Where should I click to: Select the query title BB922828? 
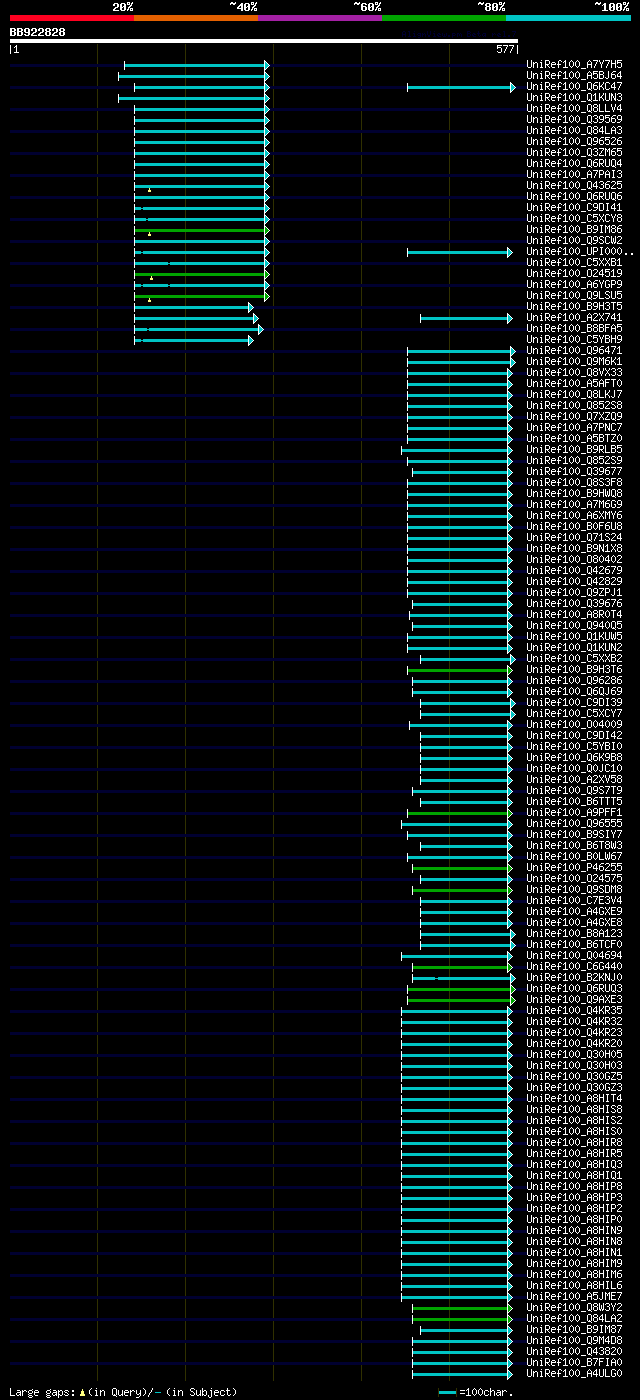click(x=38, y=32)
